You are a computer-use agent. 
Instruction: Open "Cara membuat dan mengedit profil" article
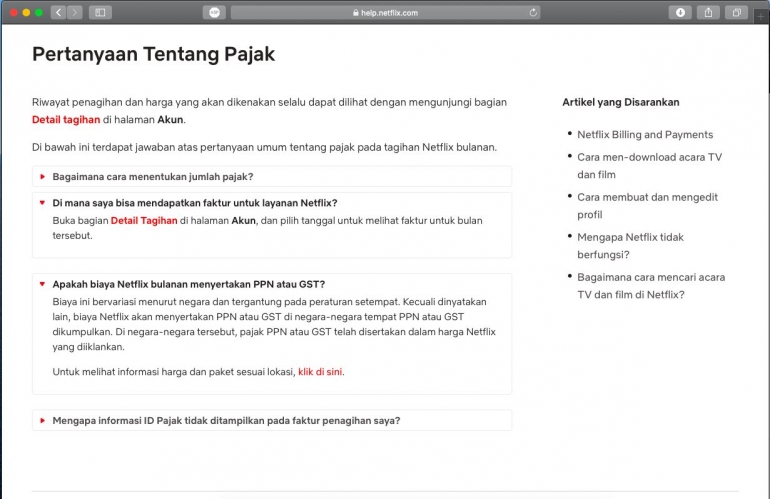tap(647, 205)
